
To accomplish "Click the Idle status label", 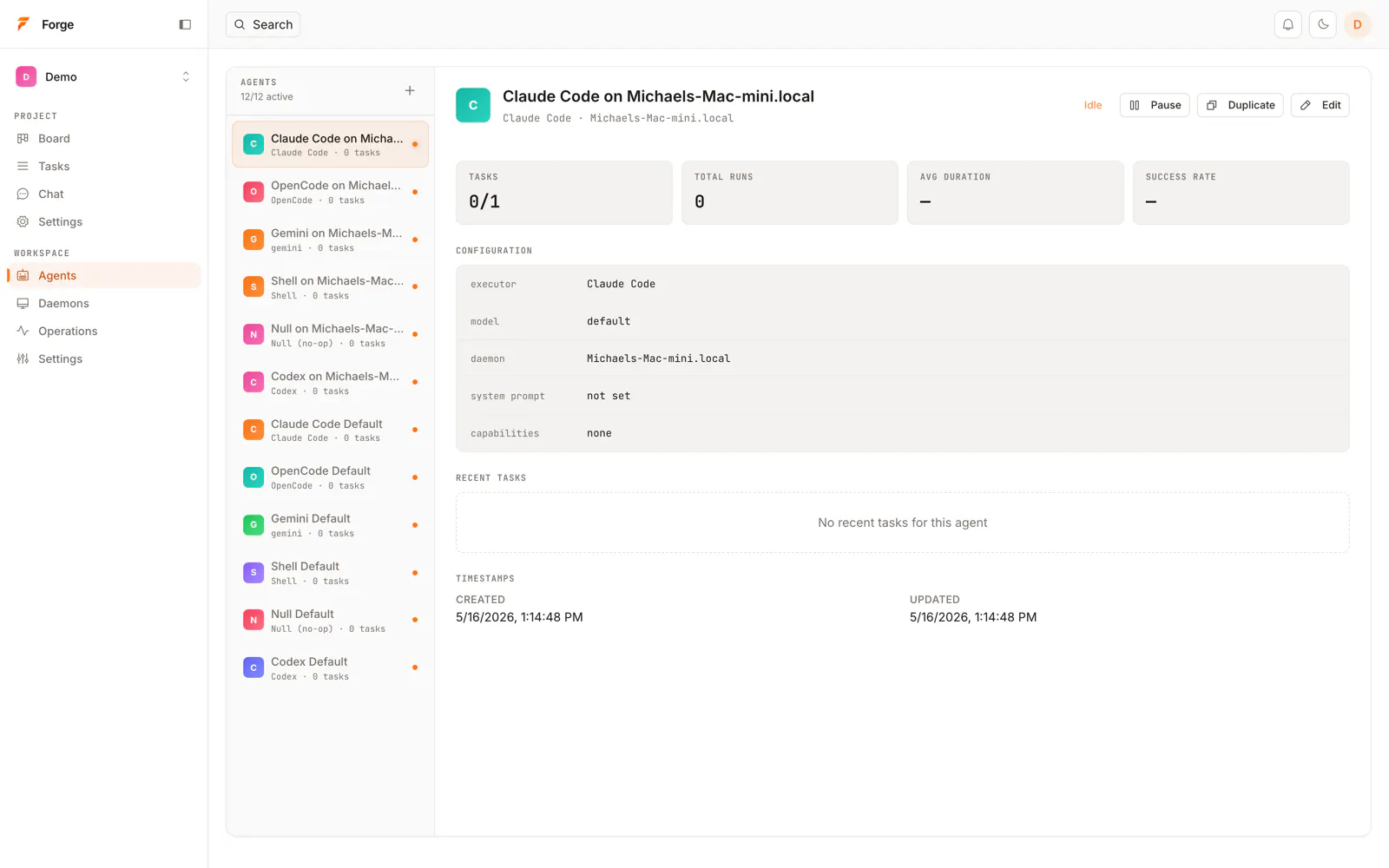I will [x=1093, y=105].
